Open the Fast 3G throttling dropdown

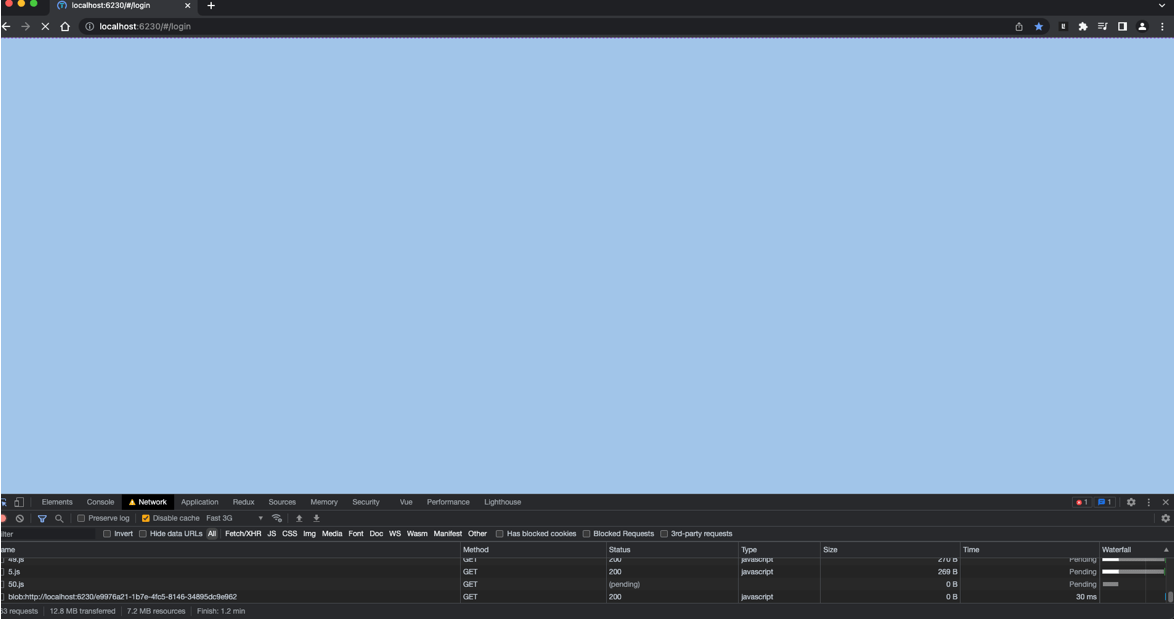coord(234,518)
